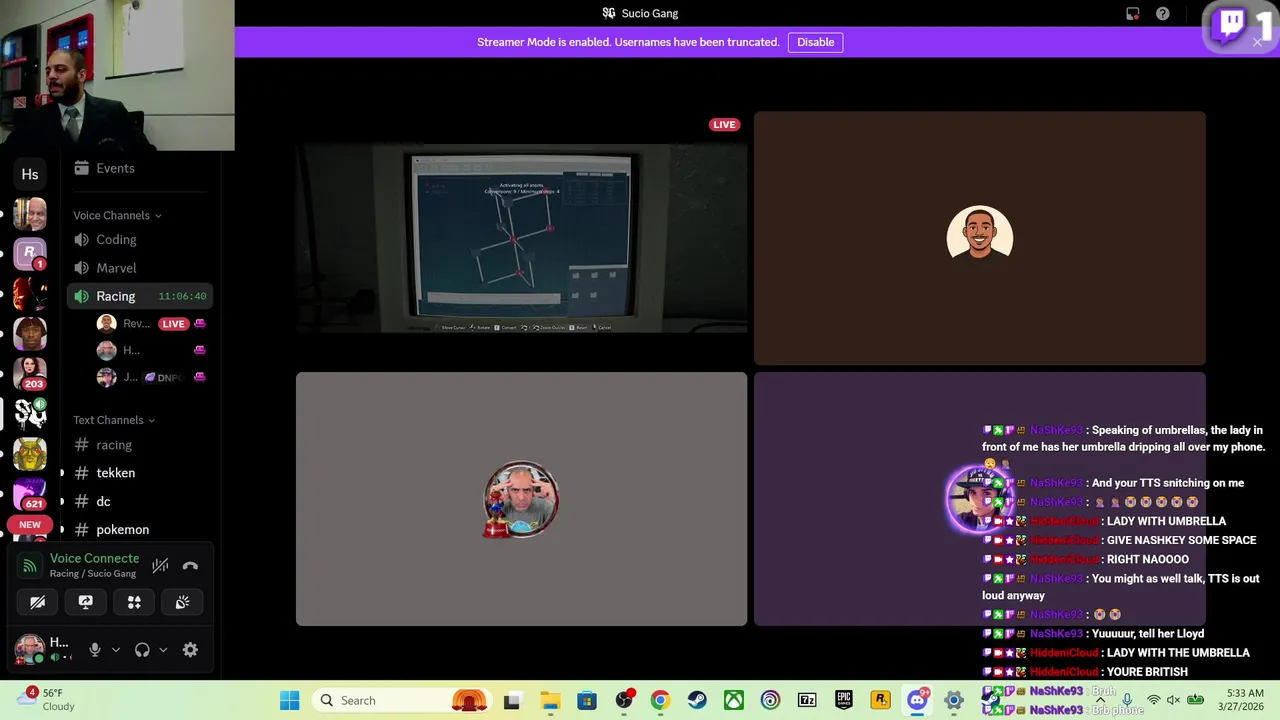Screen dimensions: 1280x720
Task: Select the gray participant tile
Action: 521,499
